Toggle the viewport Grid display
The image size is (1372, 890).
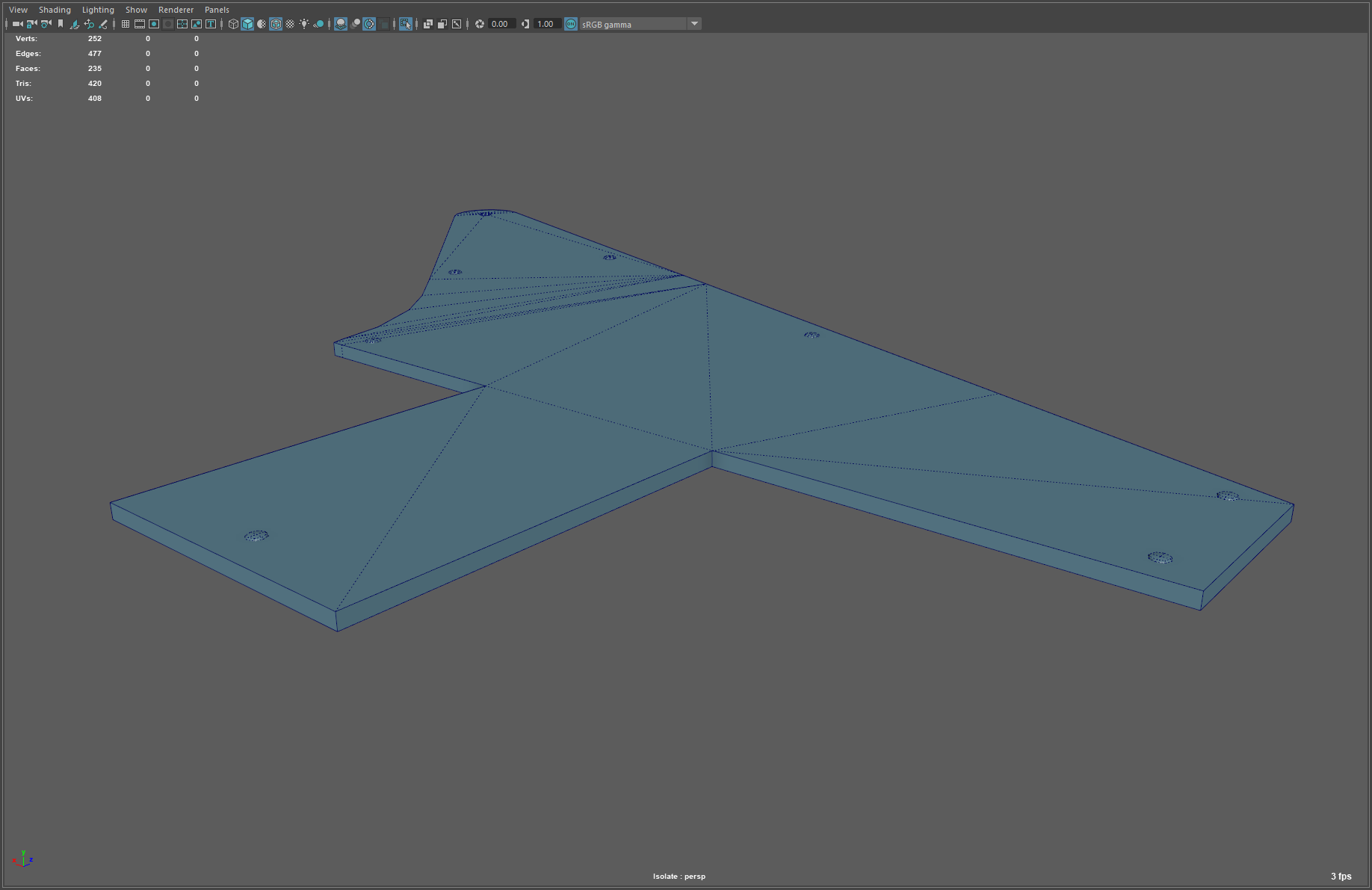[126, 24]
